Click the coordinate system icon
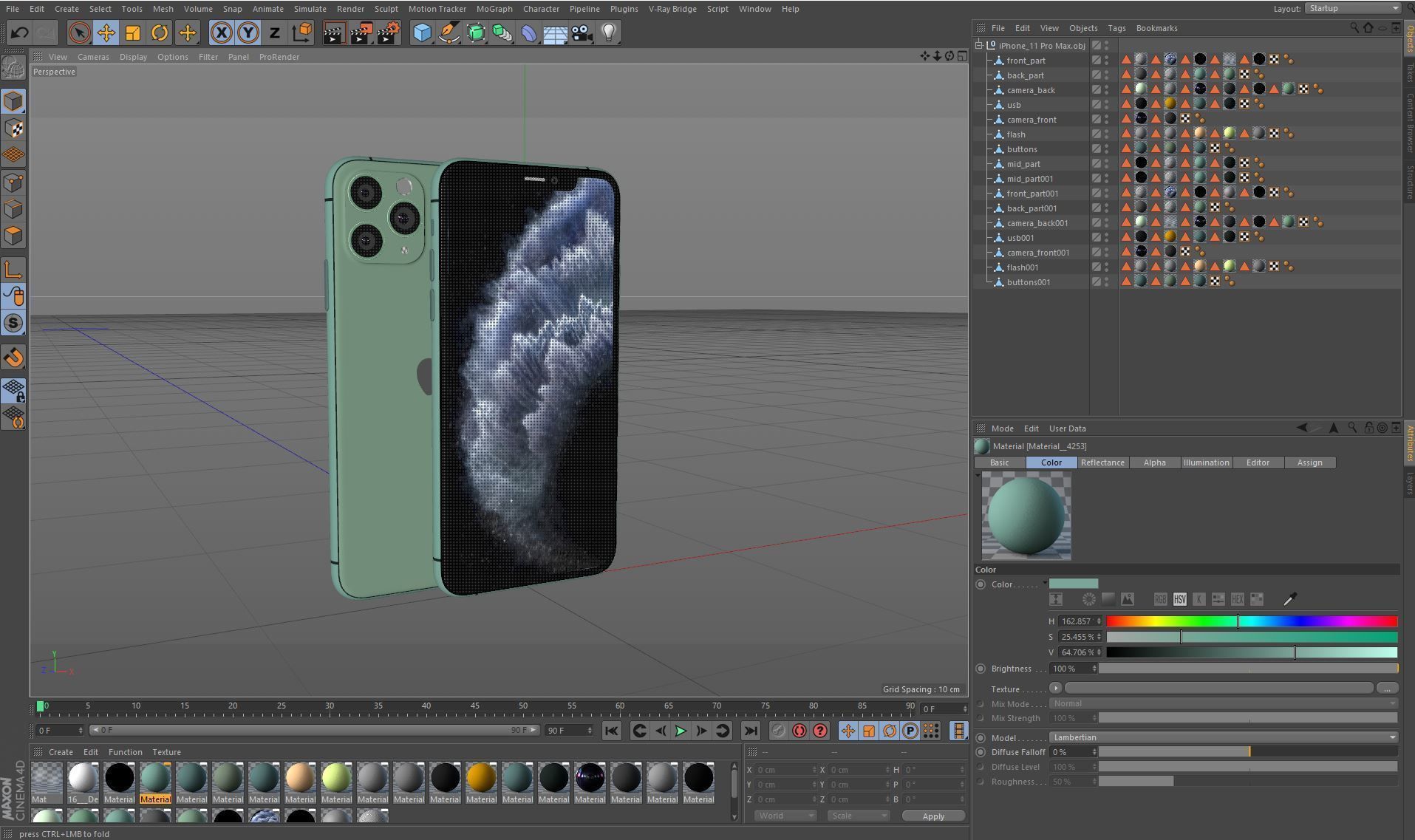 [x=301, y=33]
